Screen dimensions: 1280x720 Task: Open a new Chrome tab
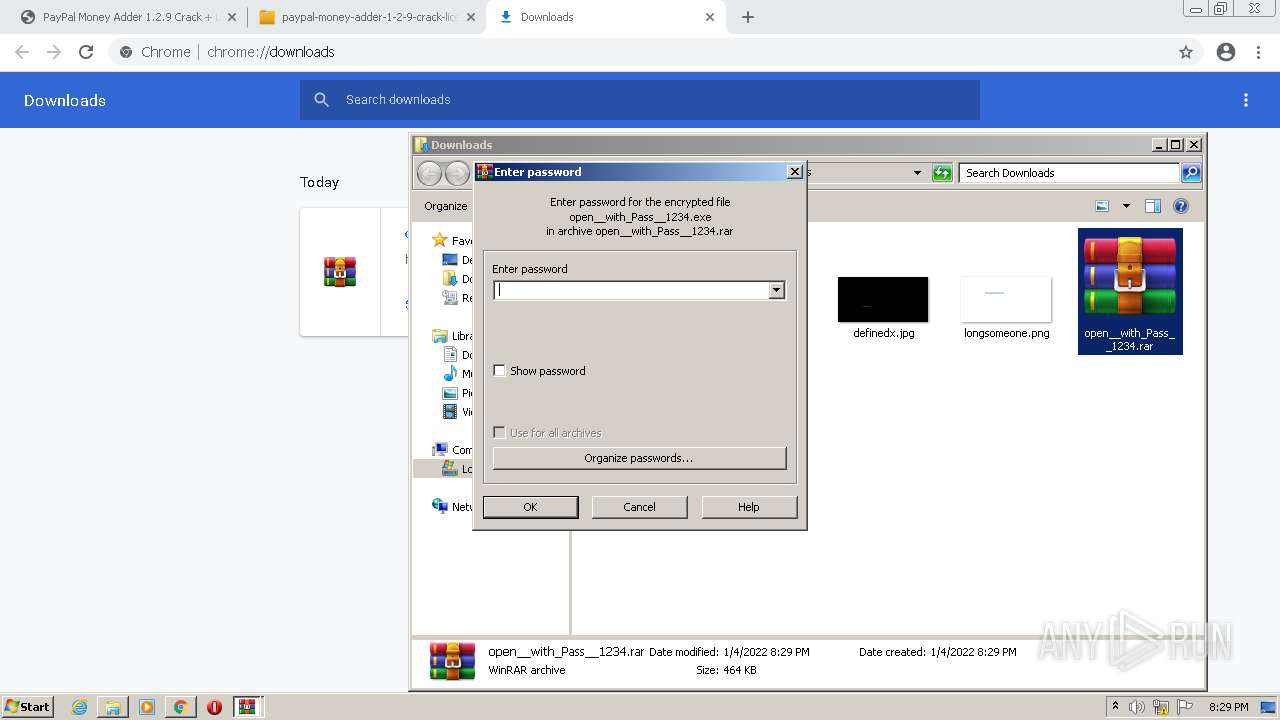tap(748, 17)
